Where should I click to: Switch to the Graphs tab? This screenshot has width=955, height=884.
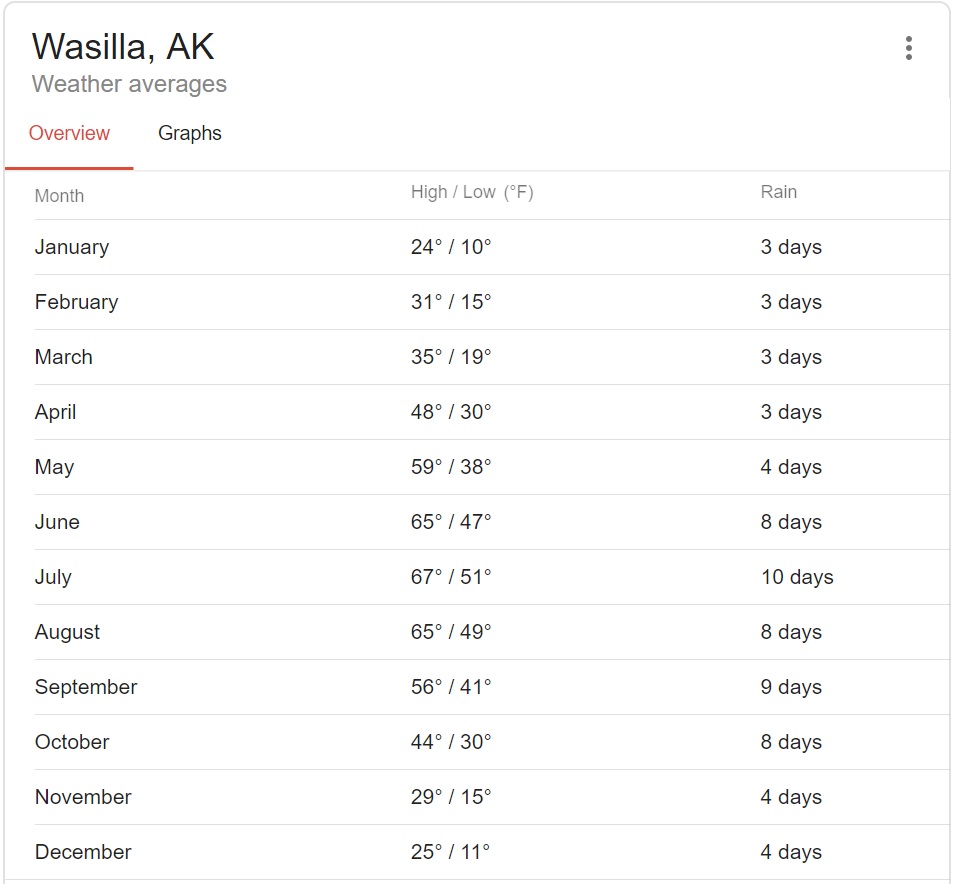tap(190, 134)
